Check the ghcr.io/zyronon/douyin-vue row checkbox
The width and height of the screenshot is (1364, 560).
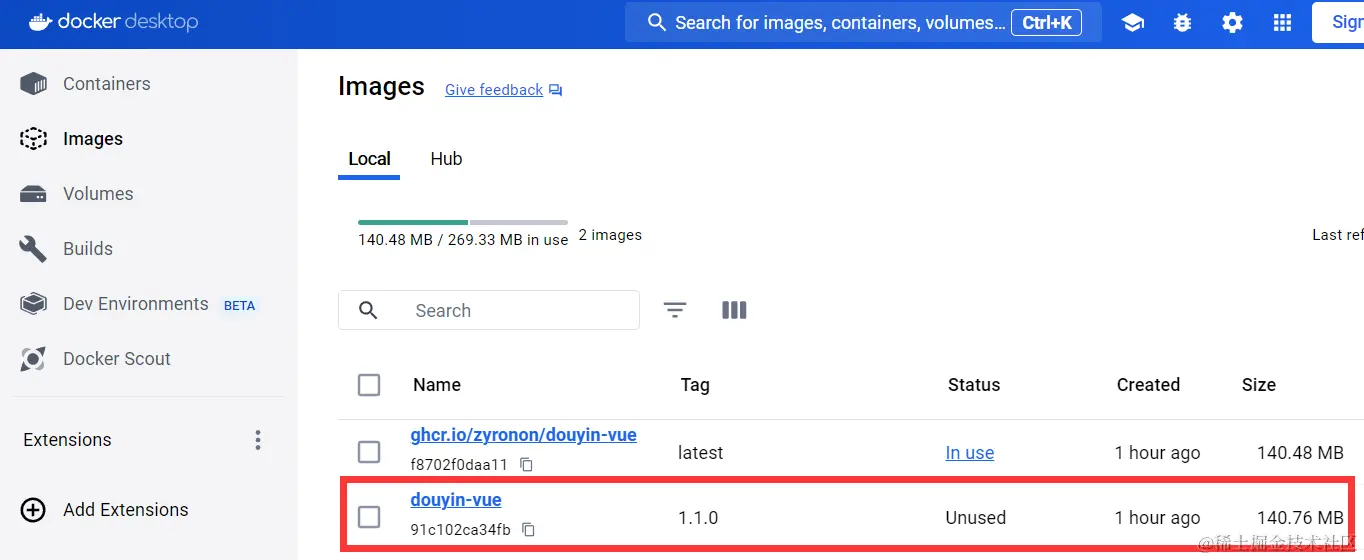click(369, 452)
